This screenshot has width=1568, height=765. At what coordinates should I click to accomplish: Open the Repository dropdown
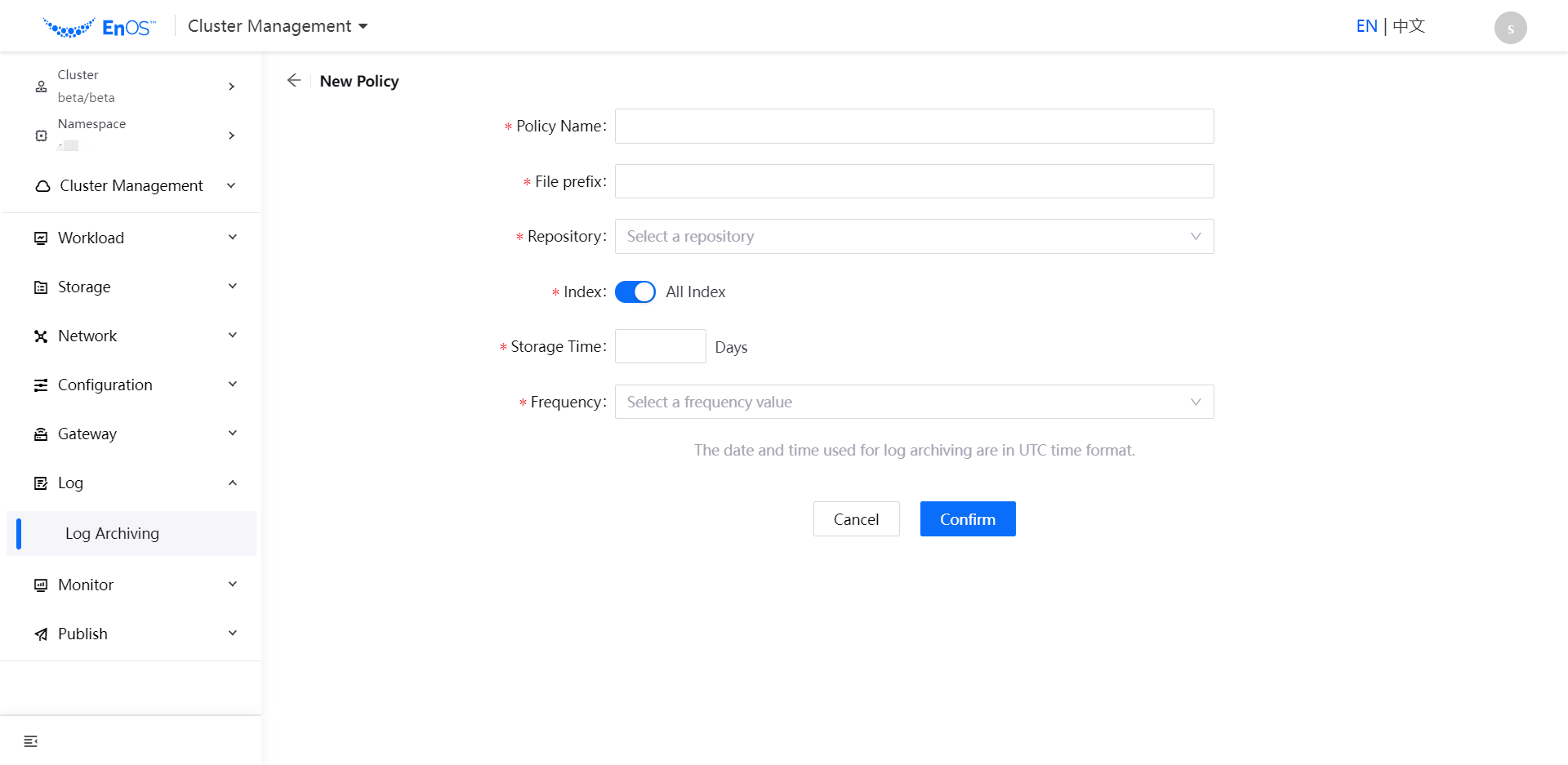pyautogui.click(x=913, y=237)
